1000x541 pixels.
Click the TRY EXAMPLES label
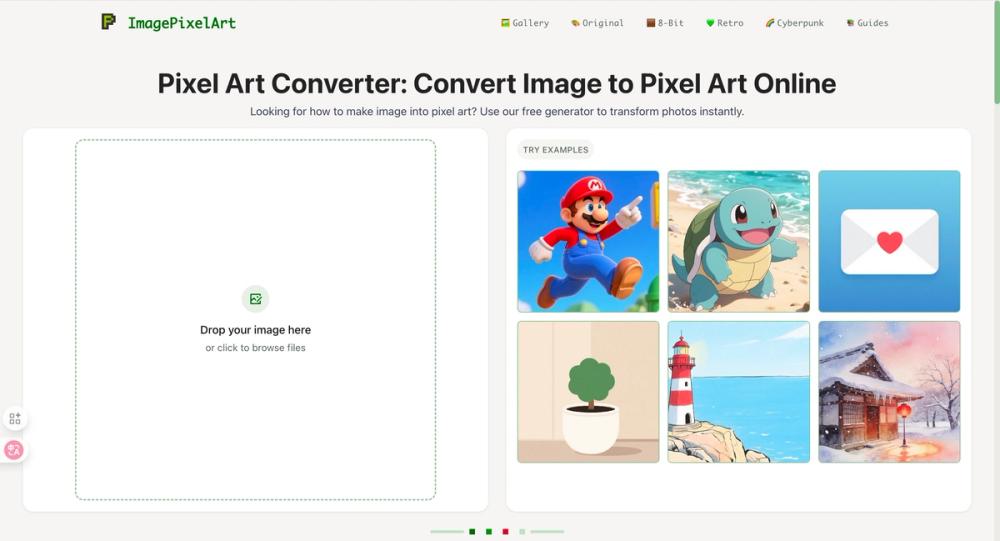[555, 150]
